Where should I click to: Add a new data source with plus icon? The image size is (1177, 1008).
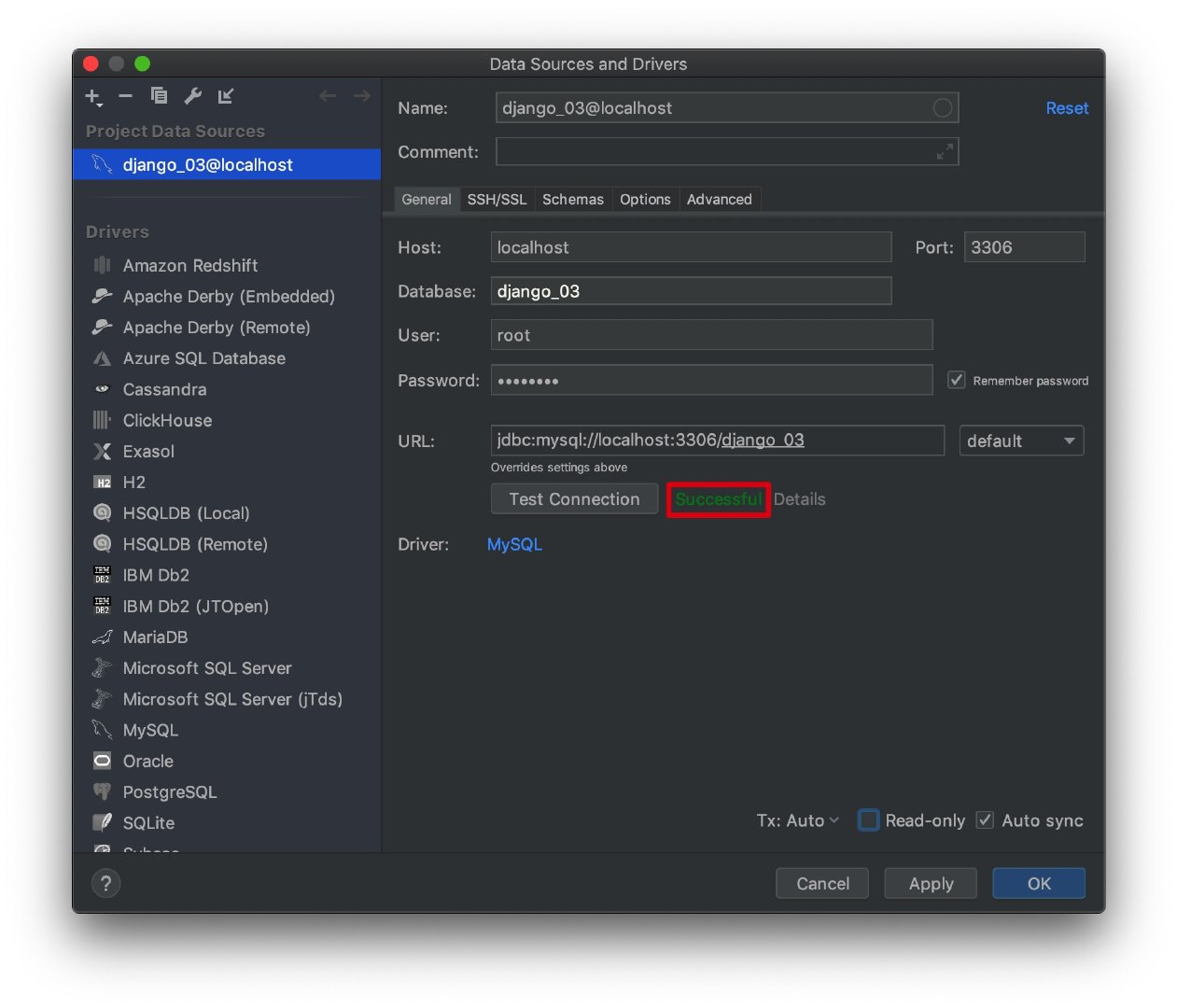[93, 96]
